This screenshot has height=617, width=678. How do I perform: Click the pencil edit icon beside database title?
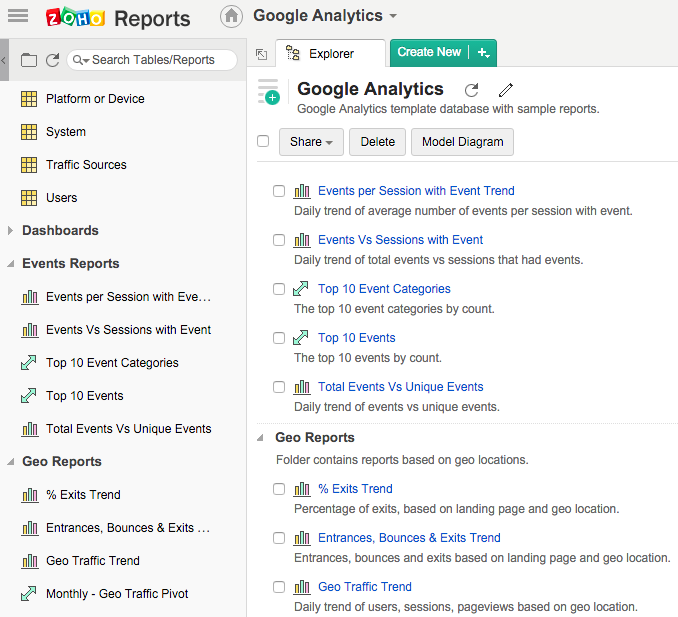(506, 90)
